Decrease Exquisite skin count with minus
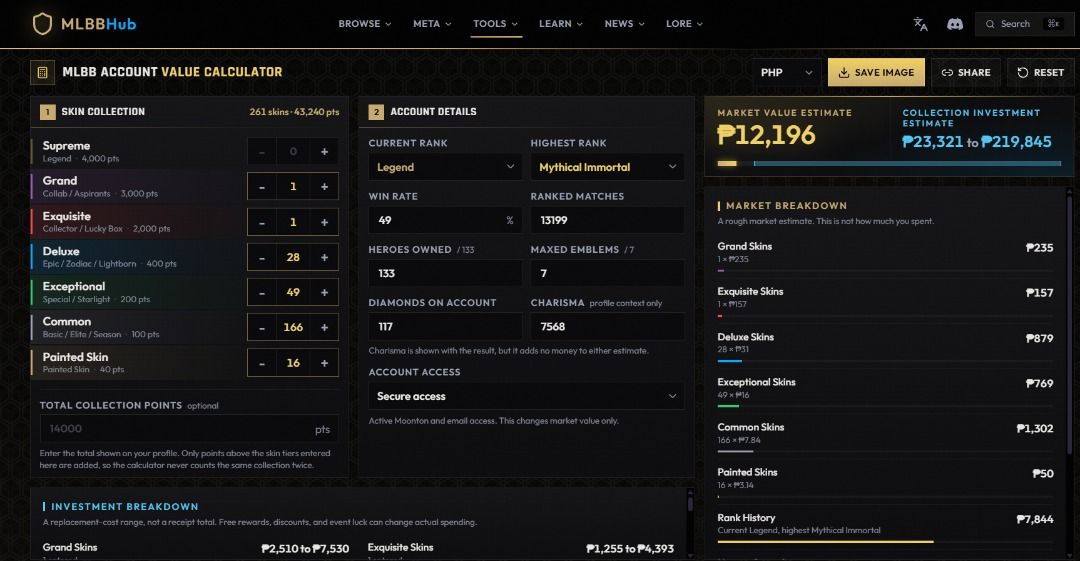The image size is (1080, 561). [262, 223]
